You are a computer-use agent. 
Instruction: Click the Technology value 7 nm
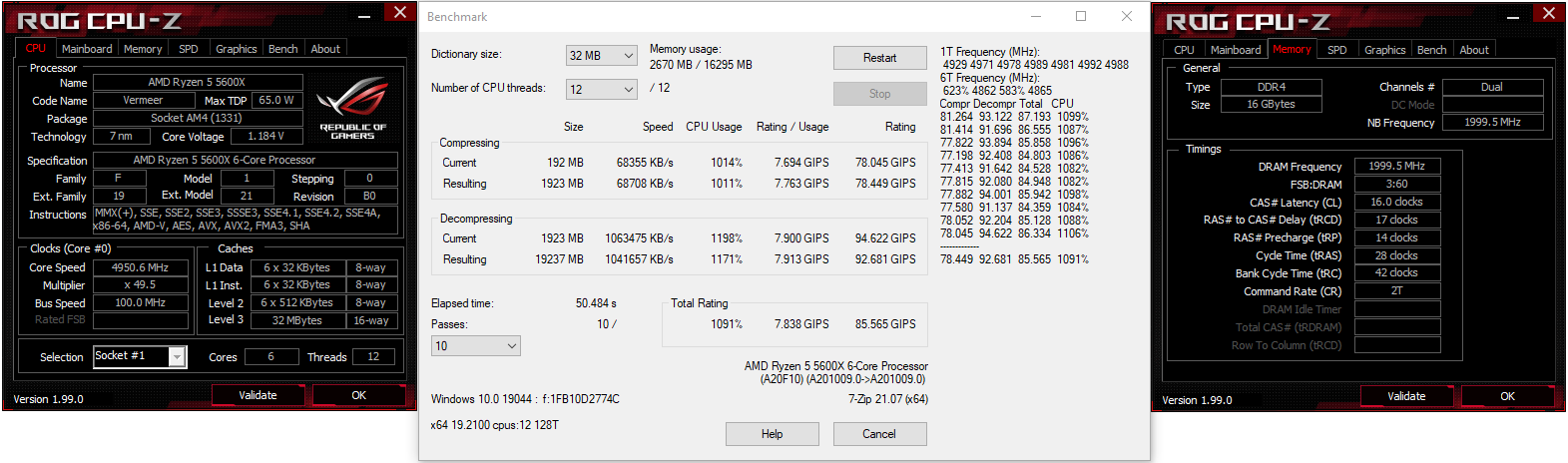121,136
